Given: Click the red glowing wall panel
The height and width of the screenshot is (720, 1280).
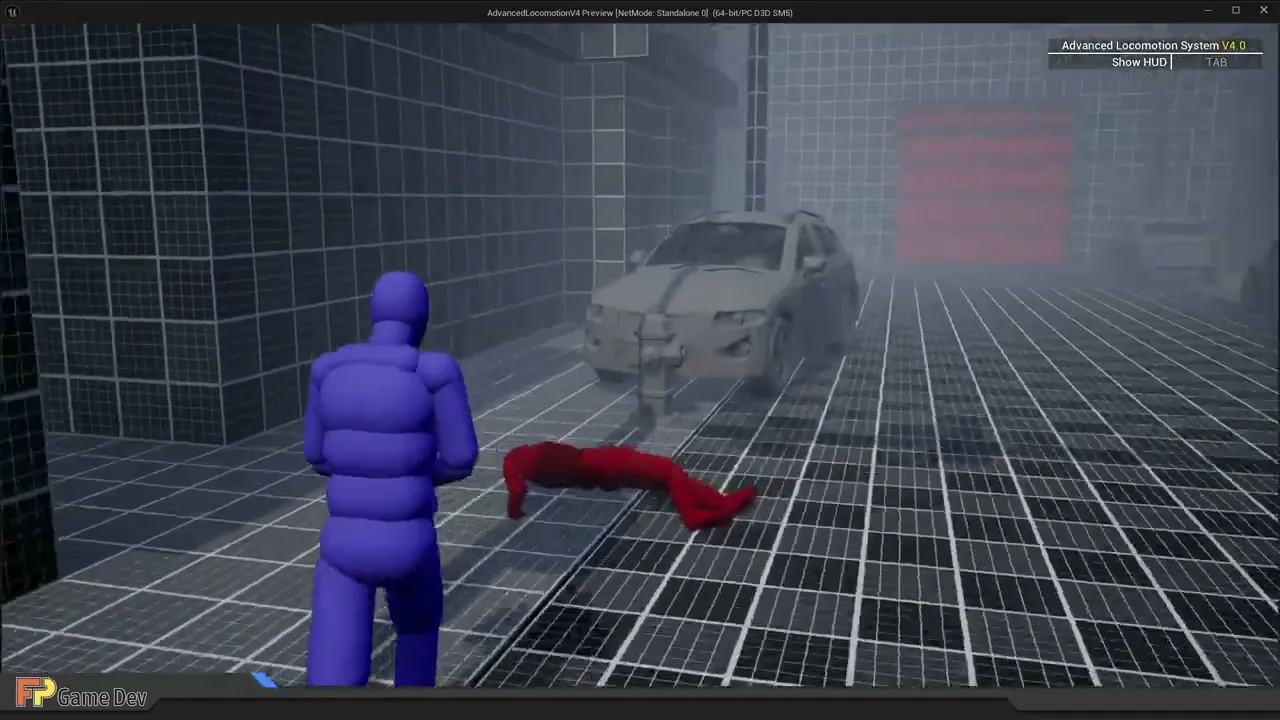Looking at the screenshot, I should (983, 186).
